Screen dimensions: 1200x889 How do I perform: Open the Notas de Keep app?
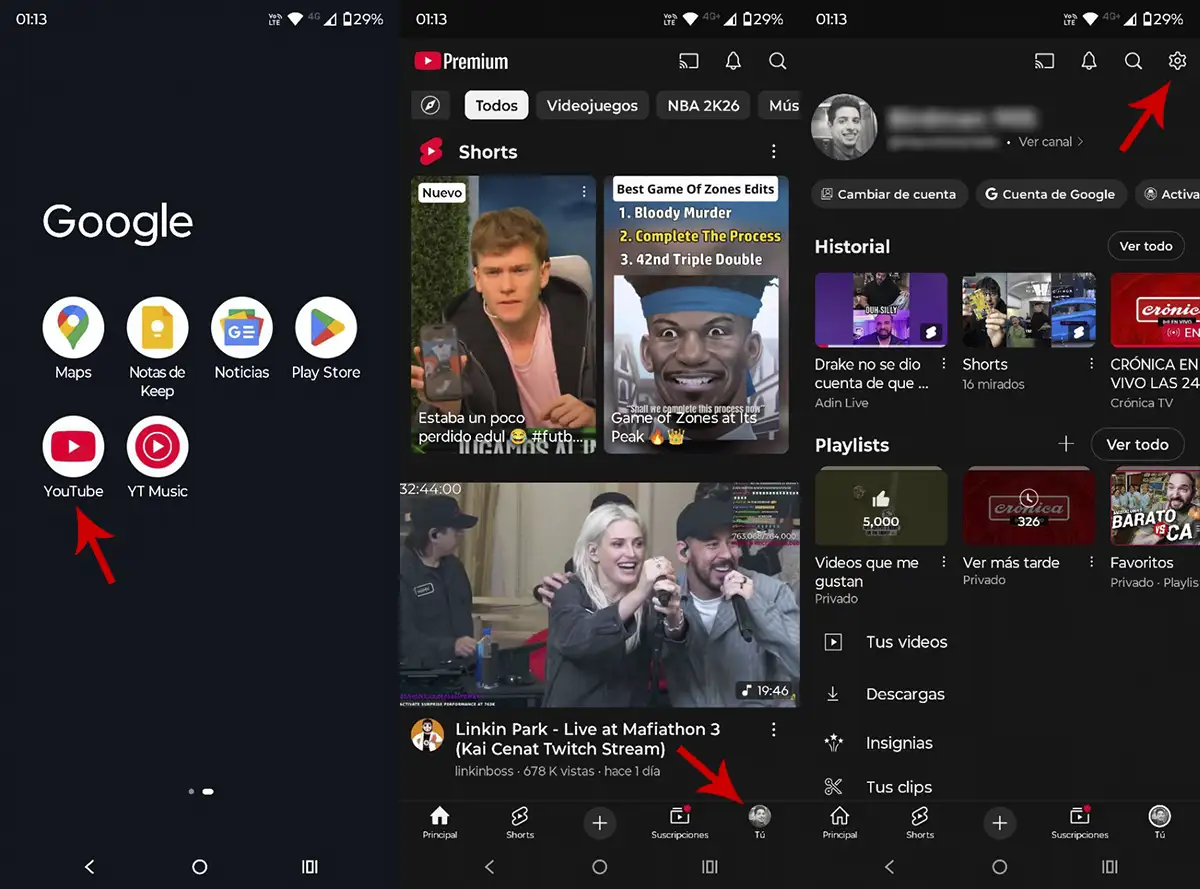(x=157, y=327)
